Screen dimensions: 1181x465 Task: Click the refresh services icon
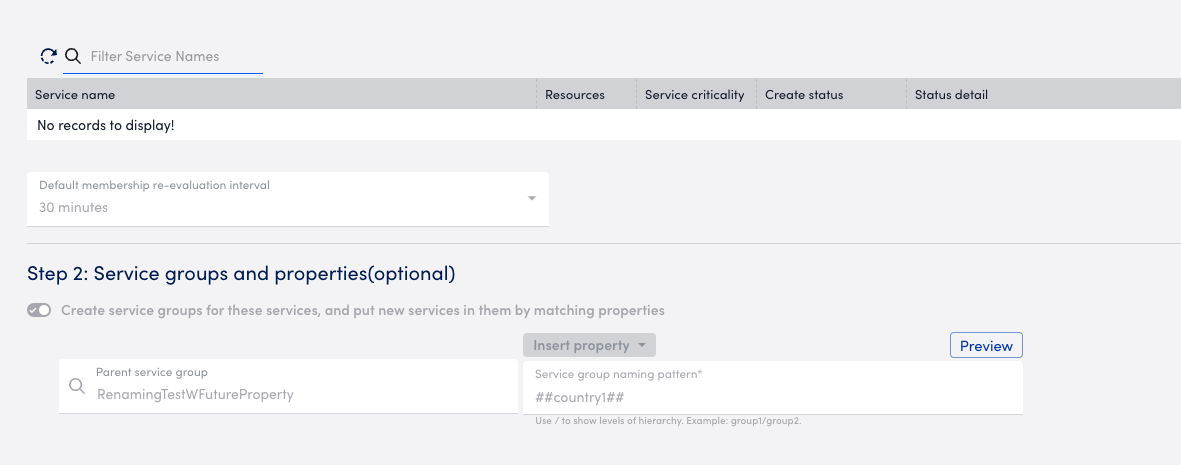coord(48,56)
